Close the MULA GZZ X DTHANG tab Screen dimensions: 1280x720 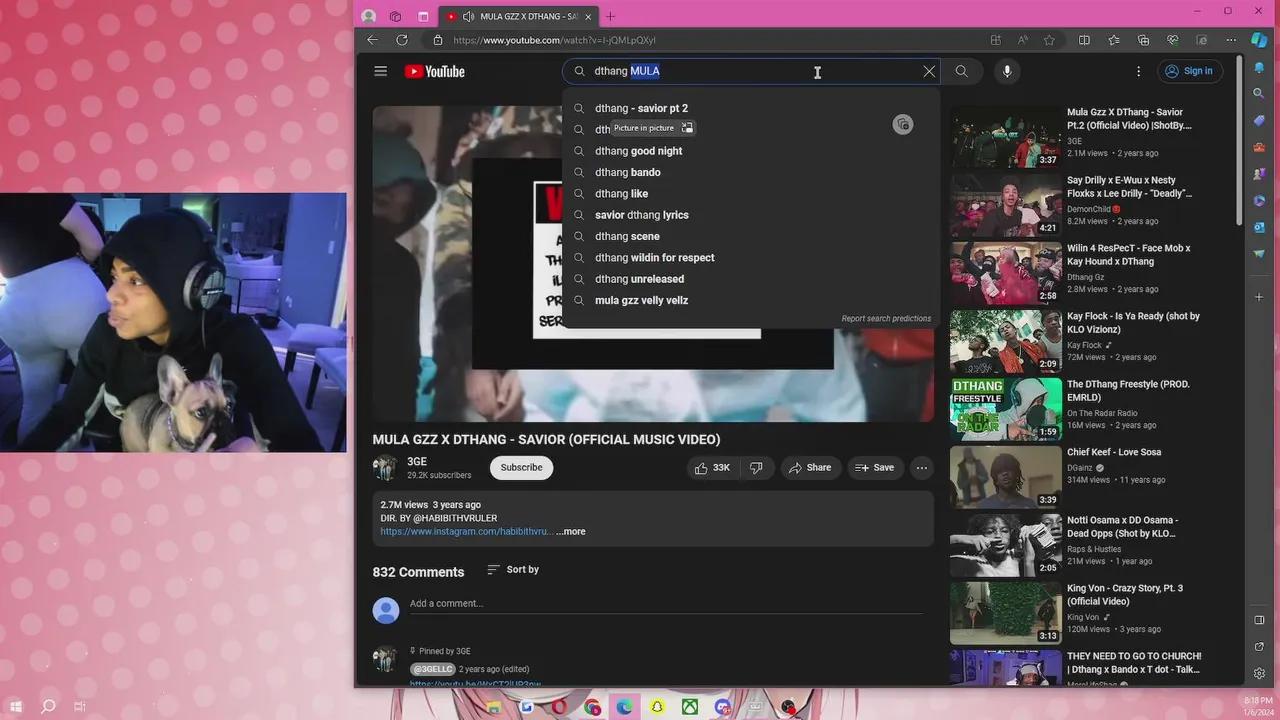[588, 17]
